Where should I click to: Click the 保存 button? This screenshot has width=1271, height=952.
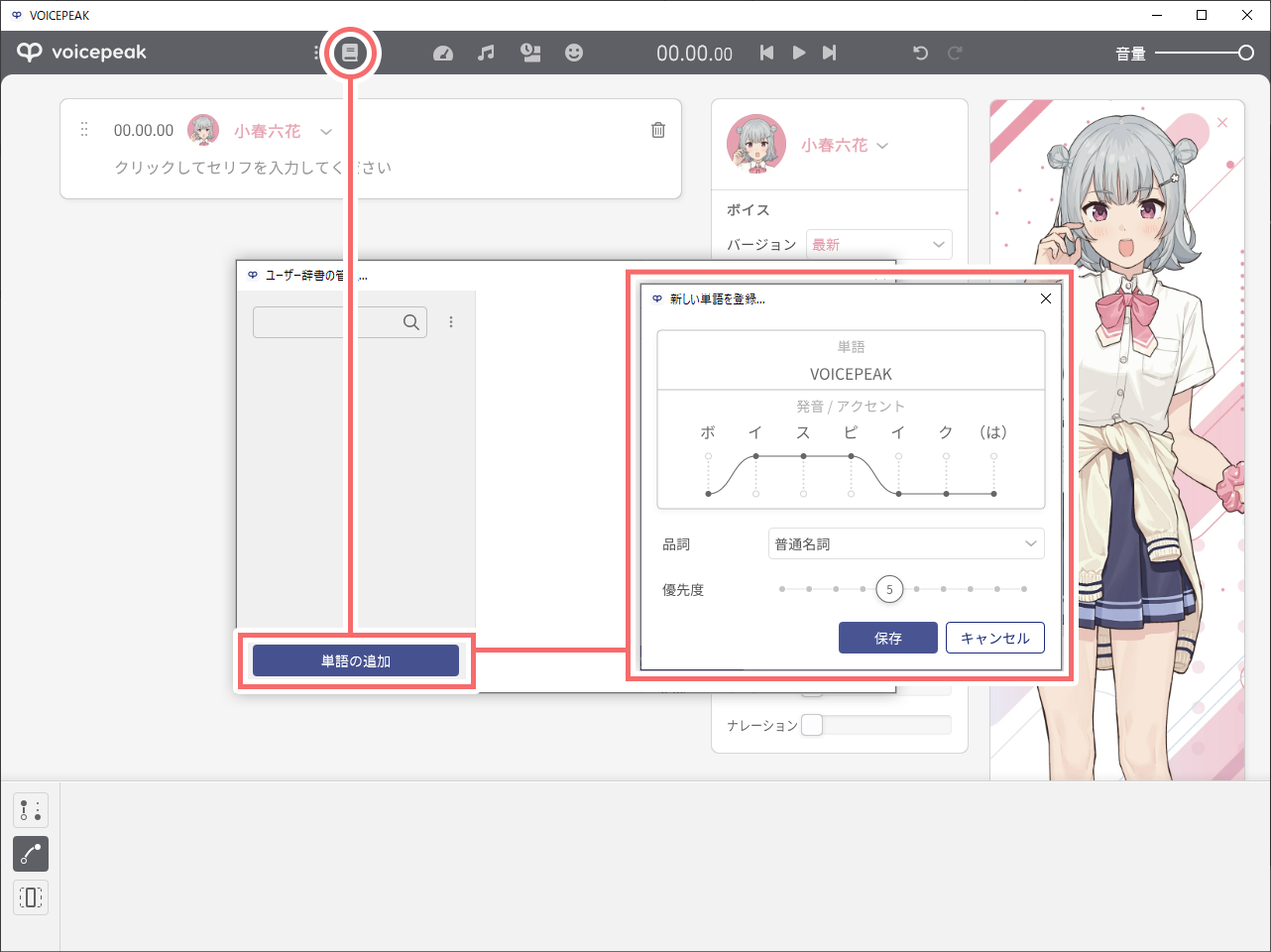[887, 638]
